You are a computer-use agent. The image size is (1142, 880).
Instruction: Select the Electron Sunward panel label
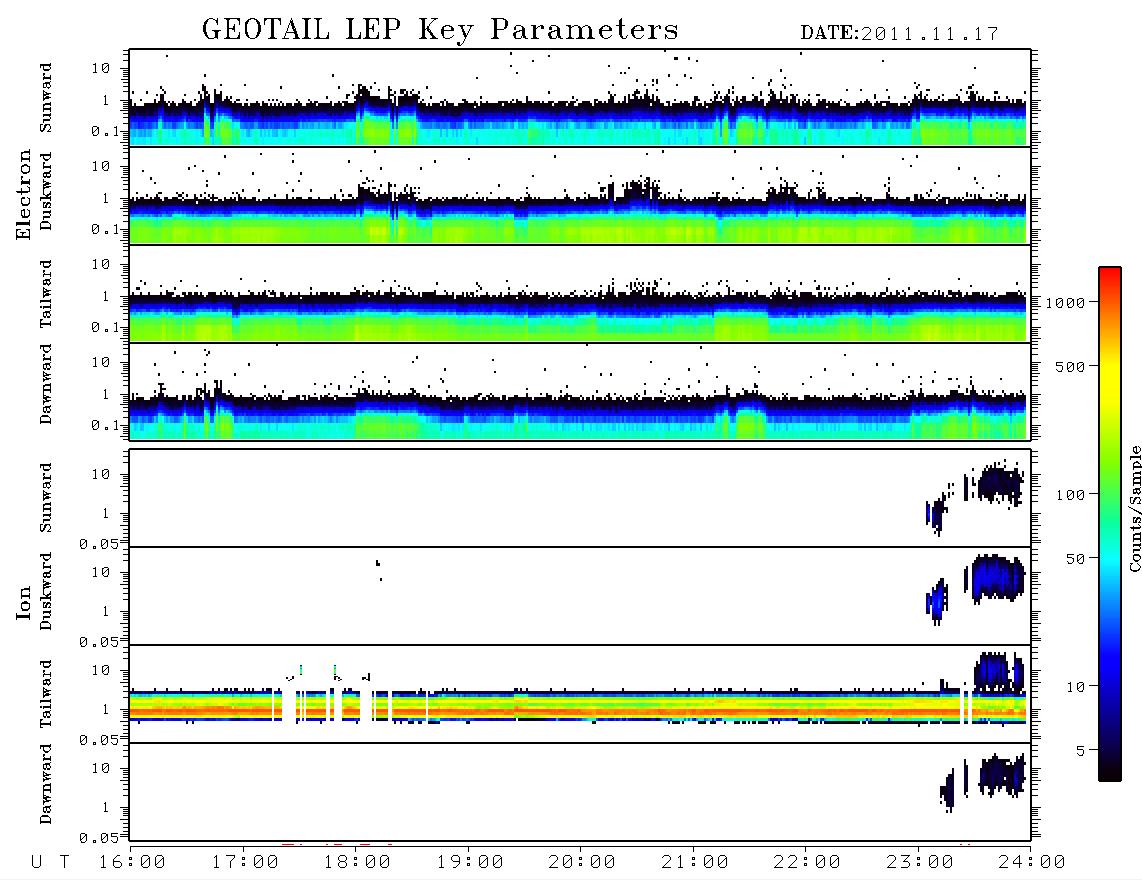(x=46, y=98)
